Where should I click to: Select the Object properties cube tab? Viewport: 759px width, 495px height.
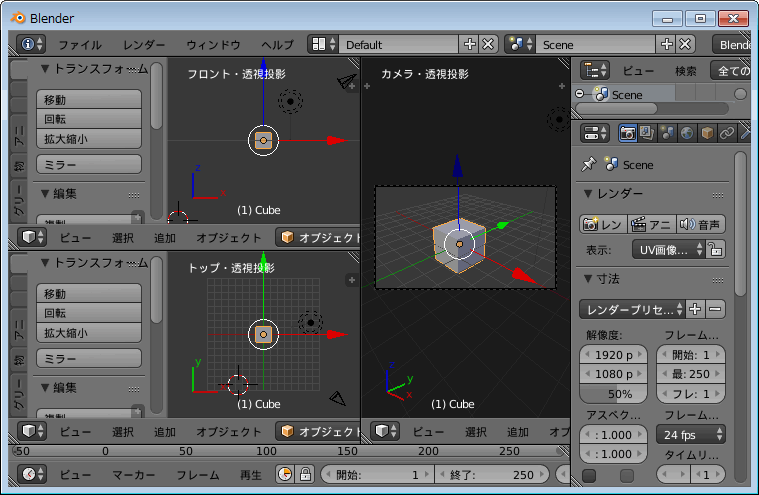tap(707, 133)
